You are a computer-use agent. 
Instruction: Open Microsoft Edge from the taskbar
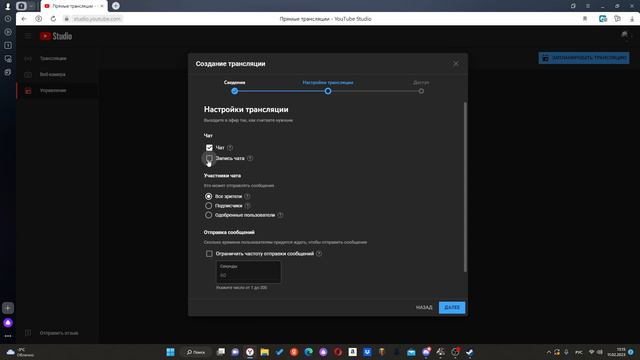tap(309, 352)
